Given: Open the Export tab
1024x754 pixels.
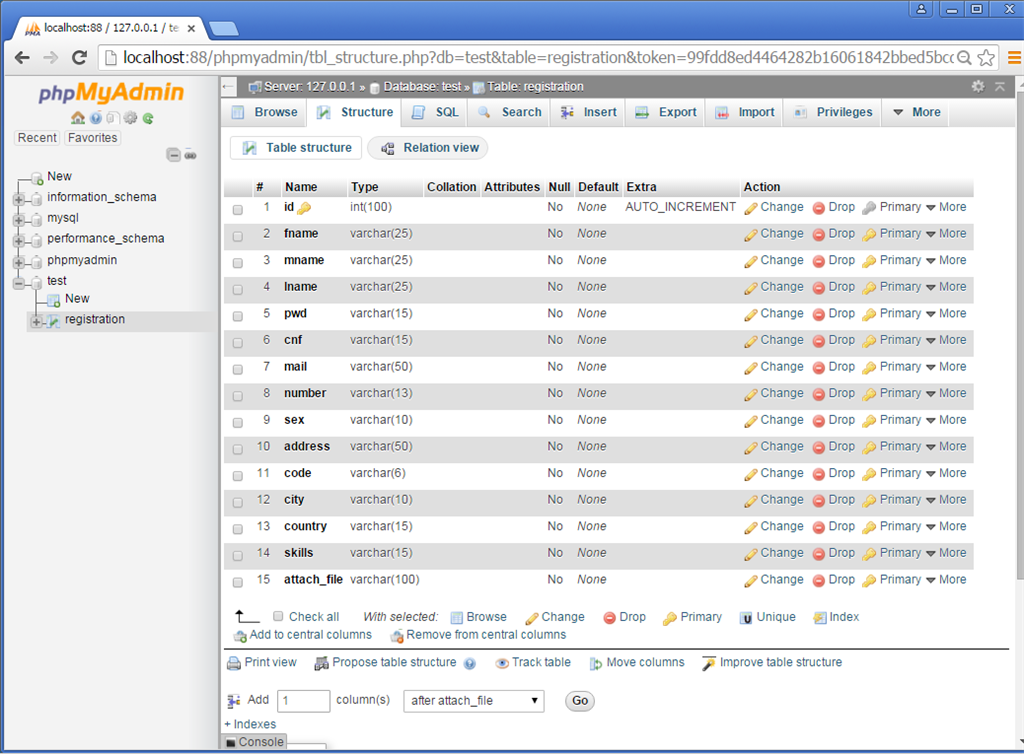Looking at the screenshot, I should click(666, 112).
